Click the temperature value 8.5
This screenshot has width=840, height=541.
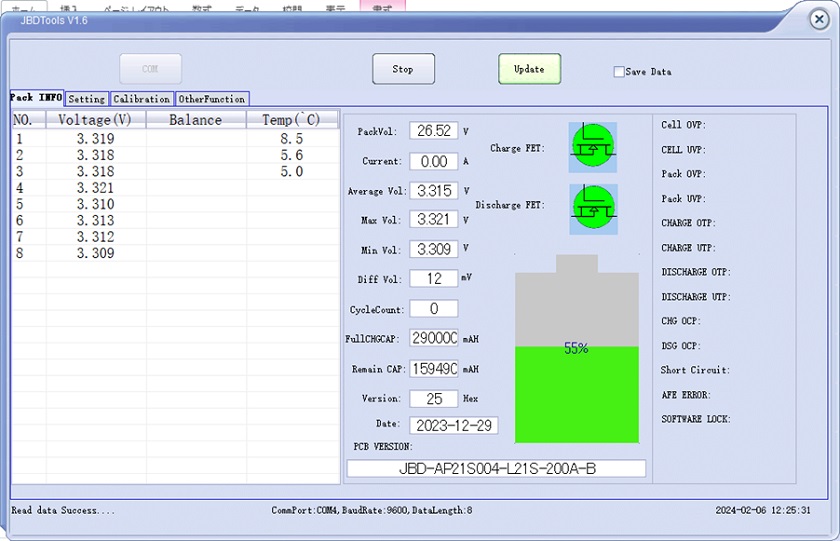pos(292,139)
